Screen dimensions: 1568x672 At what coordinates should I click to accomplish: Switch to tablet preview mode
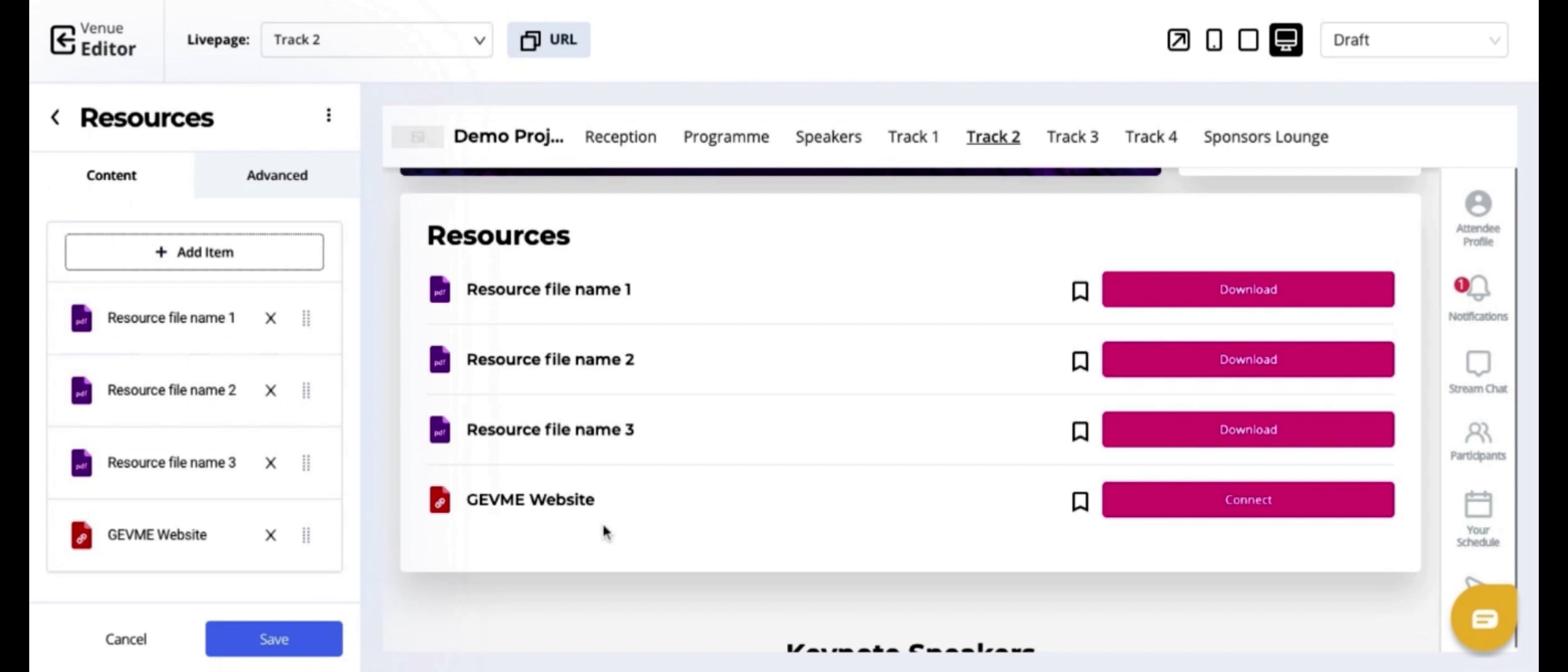point(1248,39)
